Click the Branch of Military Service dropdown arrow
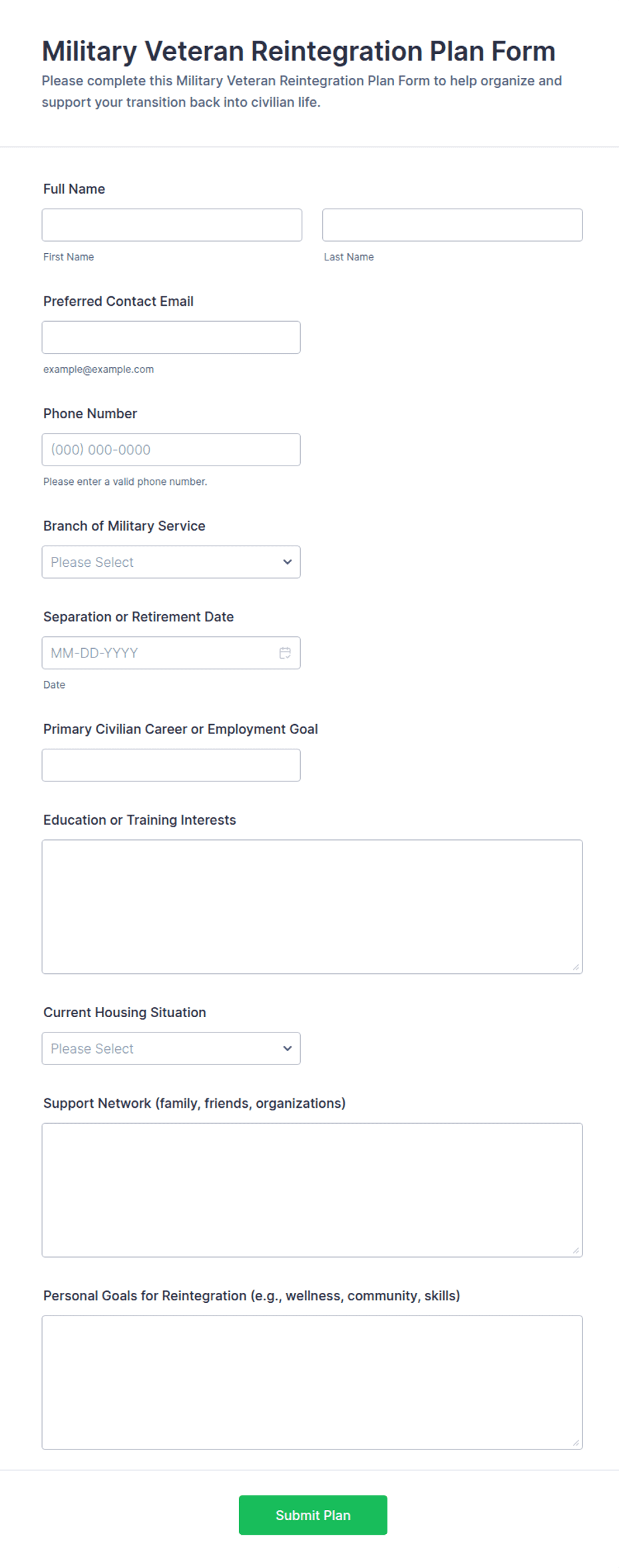 [x=287, y=562]
